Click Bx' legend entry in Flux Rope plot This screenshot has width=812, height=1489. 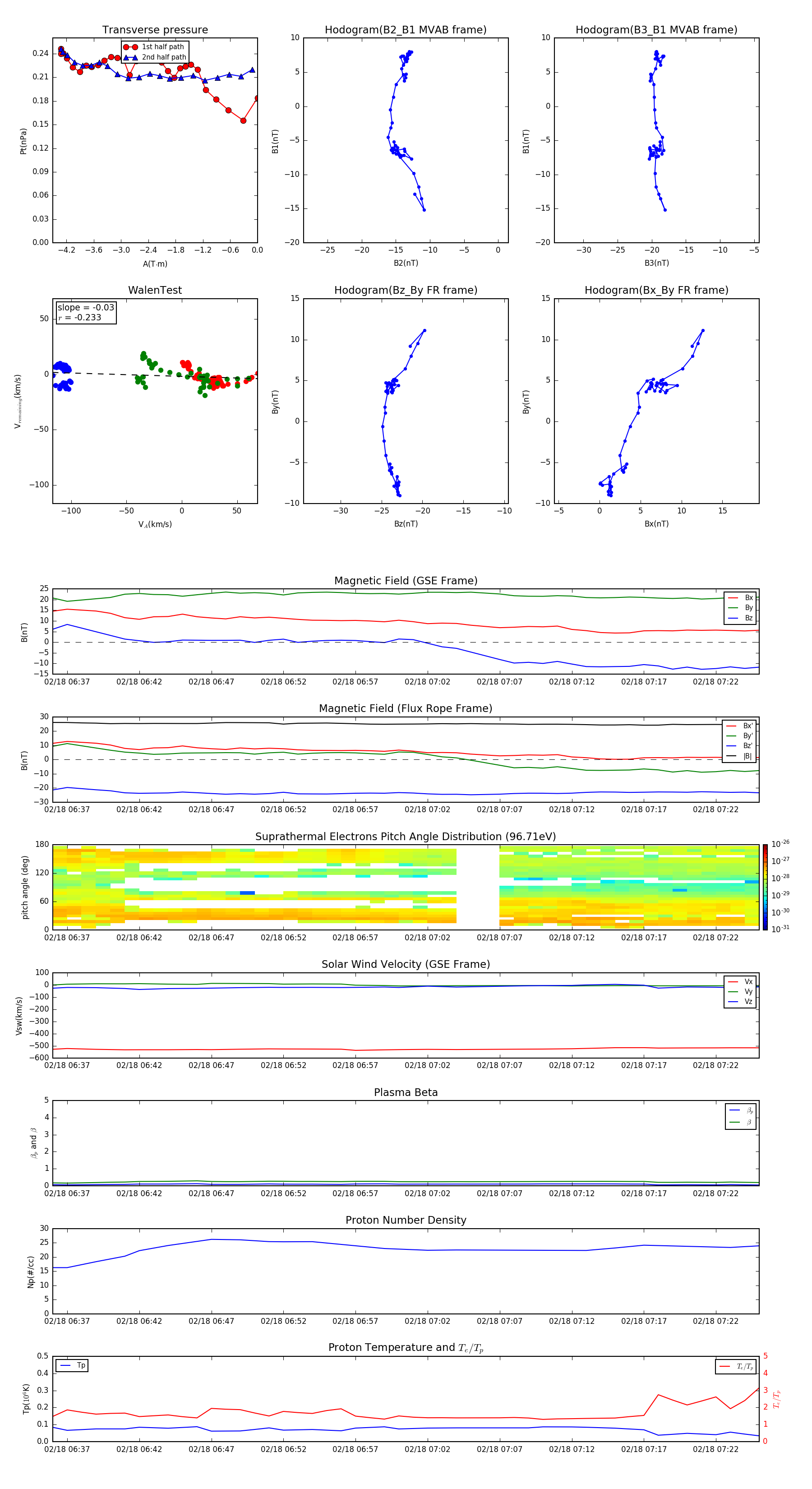[740, 726]
